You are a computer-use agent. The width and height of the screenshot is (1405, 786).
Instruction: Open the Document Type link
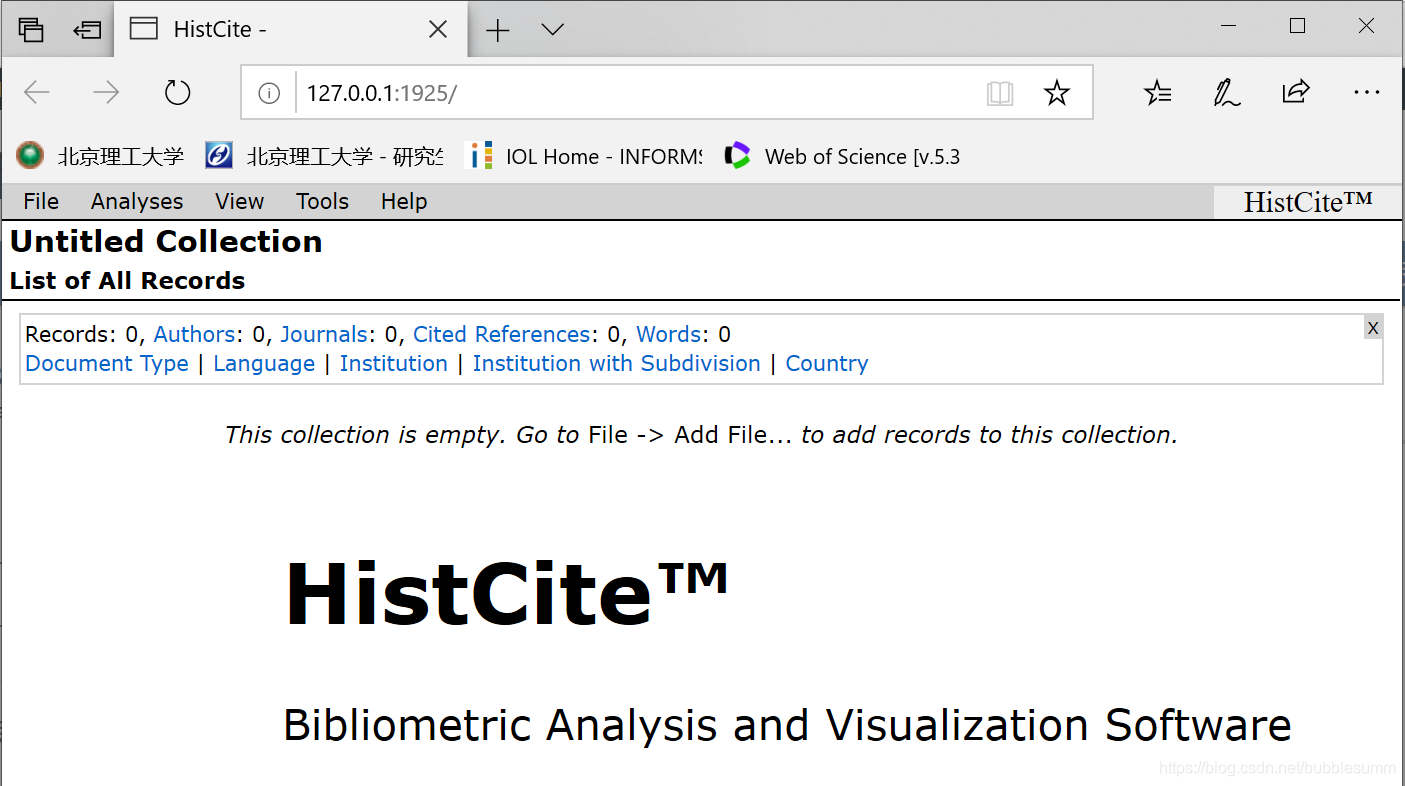[107, 364]
